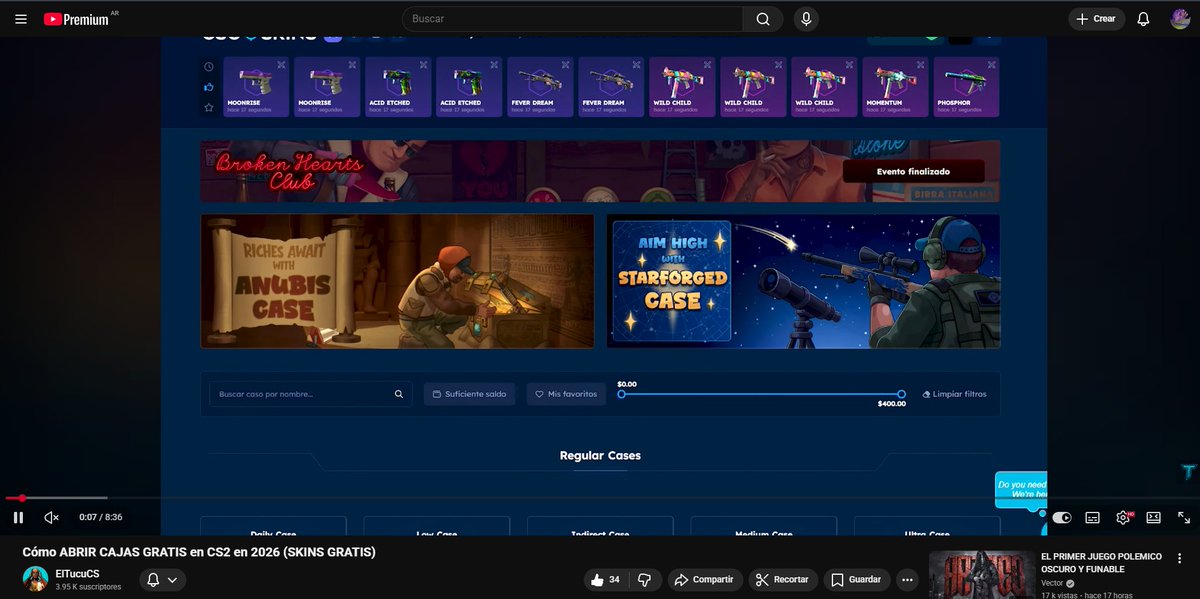The height and width of the screenshot is (599, 1200).
Task: Click the video title text
Action: 199,552
